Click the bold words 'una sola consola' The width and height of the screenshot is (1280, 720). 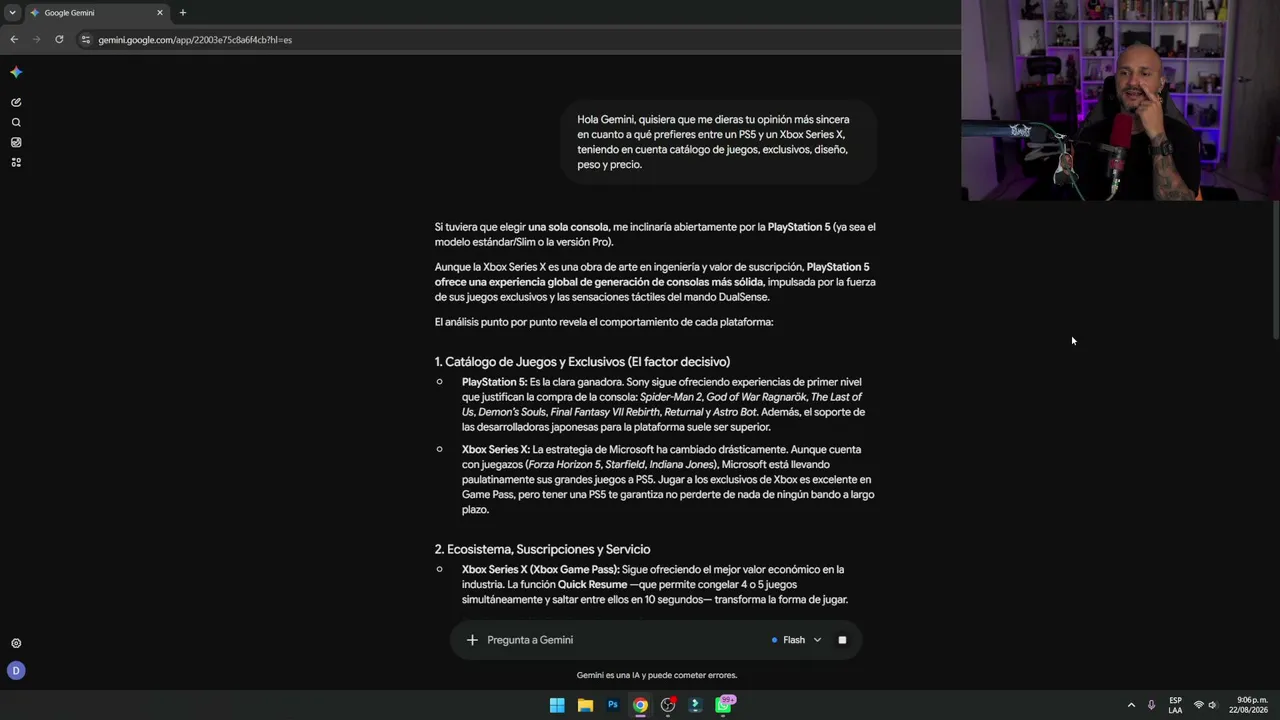[568, 227]
